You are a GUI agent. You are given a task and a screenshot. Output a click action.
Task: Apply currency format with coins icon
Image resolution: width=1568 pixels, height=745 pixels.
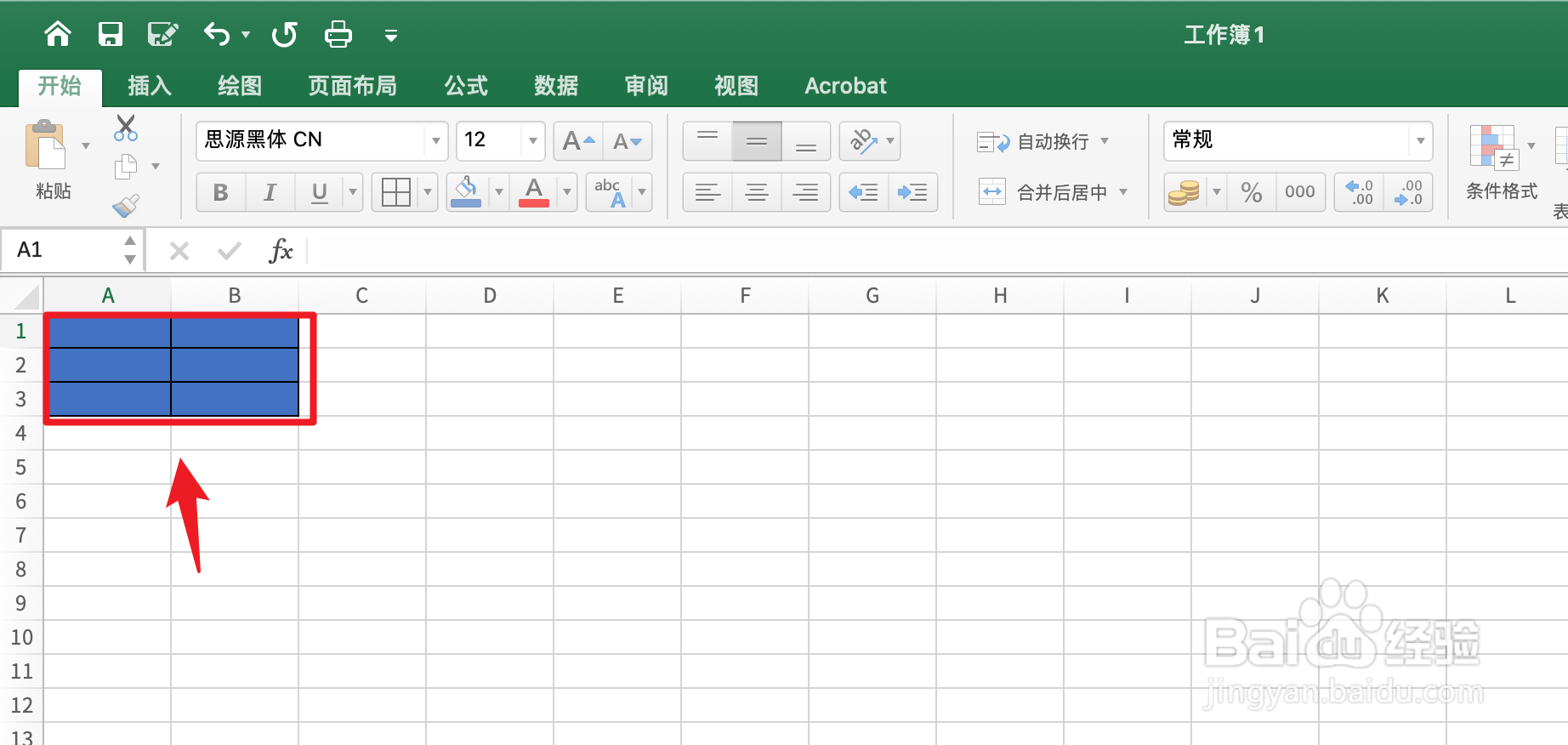pyautogui.click(x=1184, y=192)
